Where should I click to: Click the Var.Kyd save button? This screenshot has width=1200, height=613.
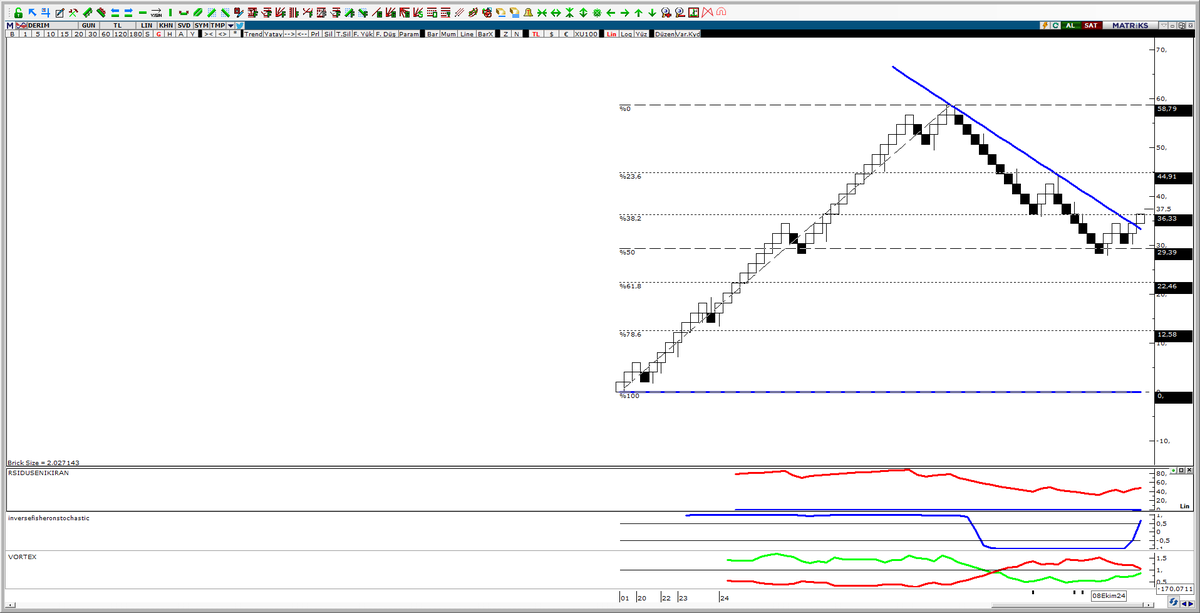[x=688, y=34]
